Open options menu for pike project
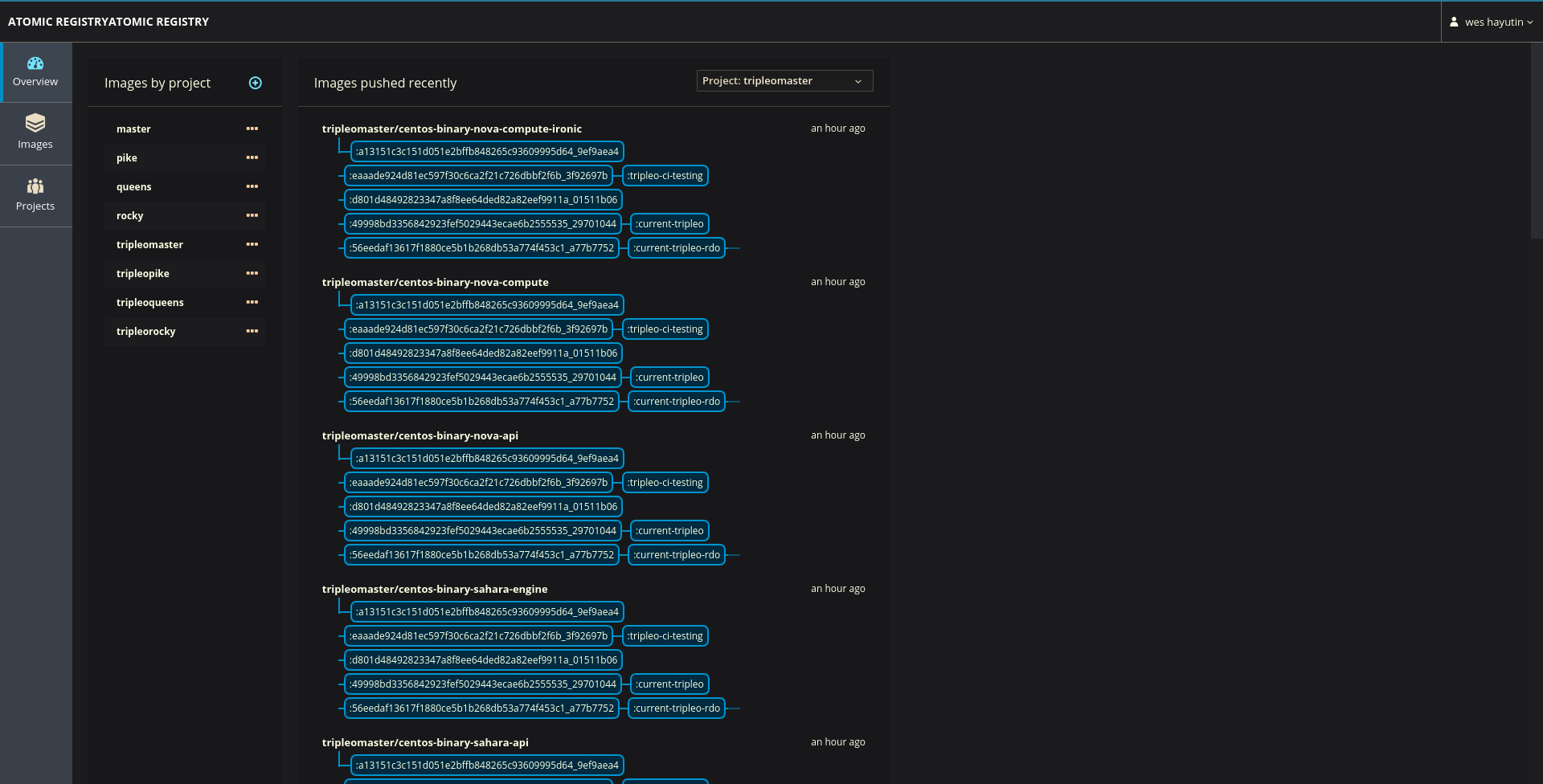The width and height of the screenshot is (1543, 784). point(252,157)
